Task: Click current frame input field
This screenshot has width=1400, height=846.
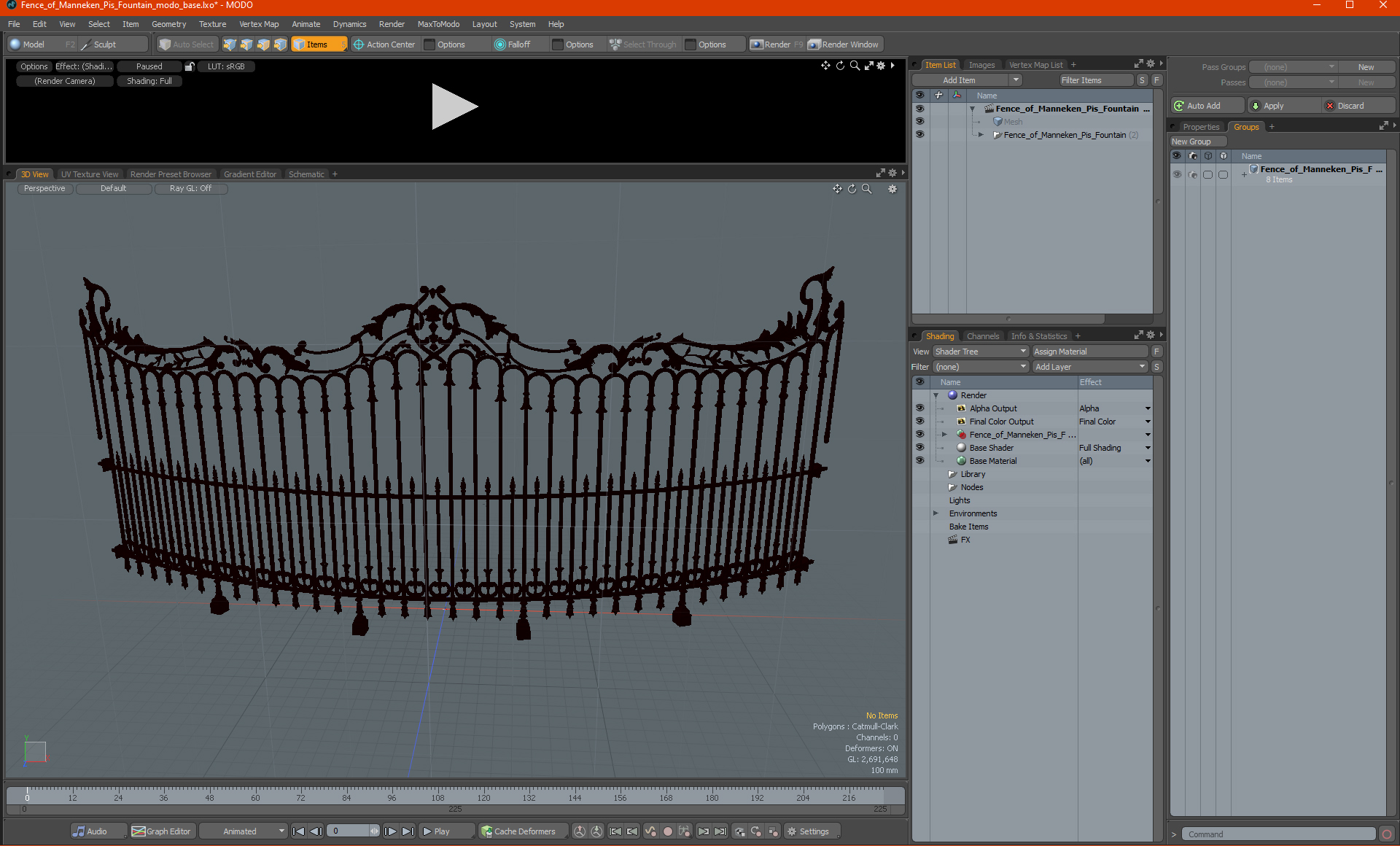Action: 353,831
